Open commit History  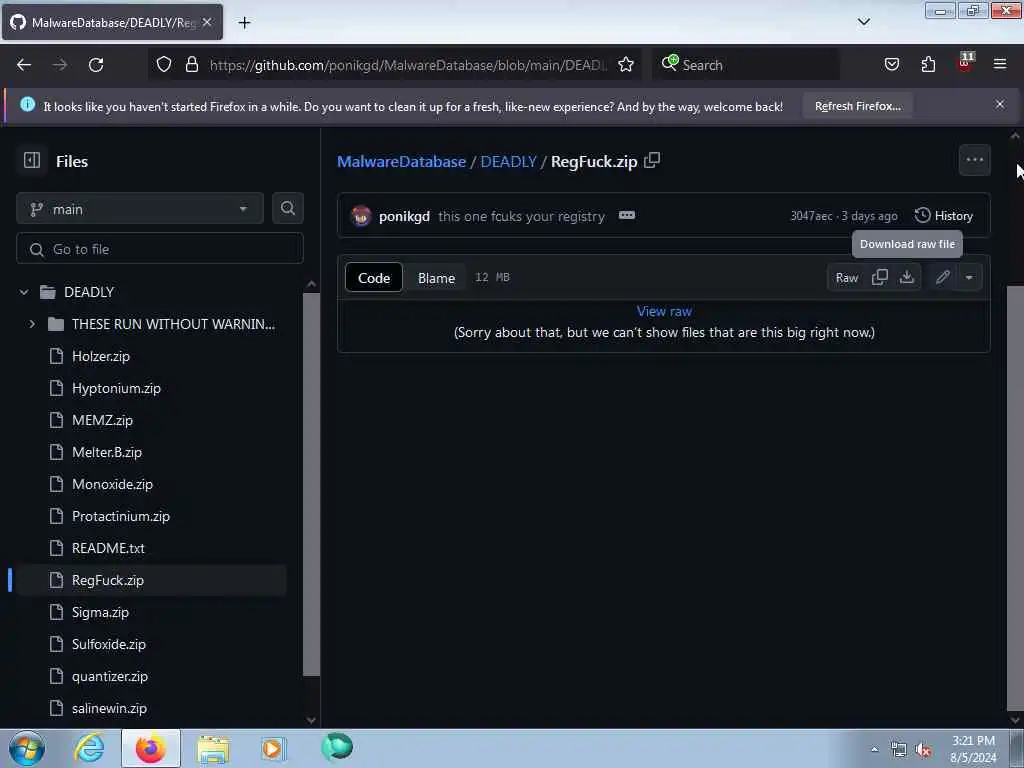click(944, 216)
